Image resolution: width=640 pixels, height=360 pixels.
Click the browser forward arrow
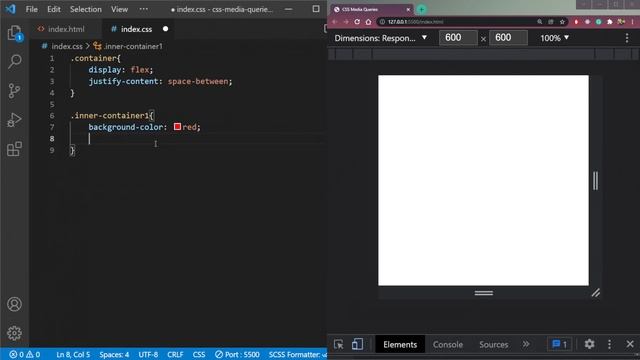point(346,22)
